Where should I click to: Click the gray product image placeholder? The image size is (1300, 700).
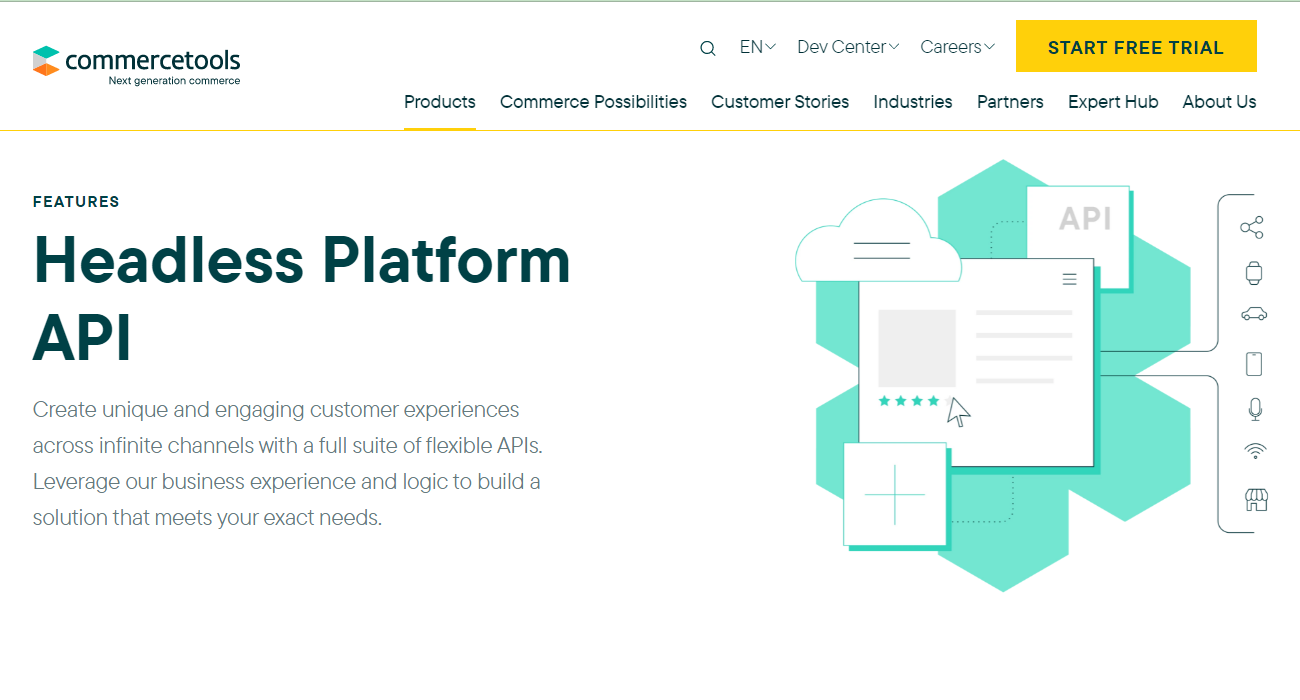coord(917,348)
